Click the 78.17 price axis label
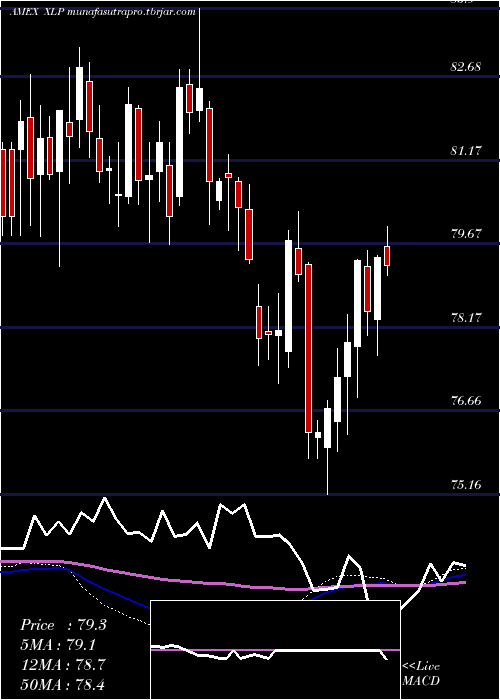Viewport: 500px width, 700px height. (x=467, y=318)
